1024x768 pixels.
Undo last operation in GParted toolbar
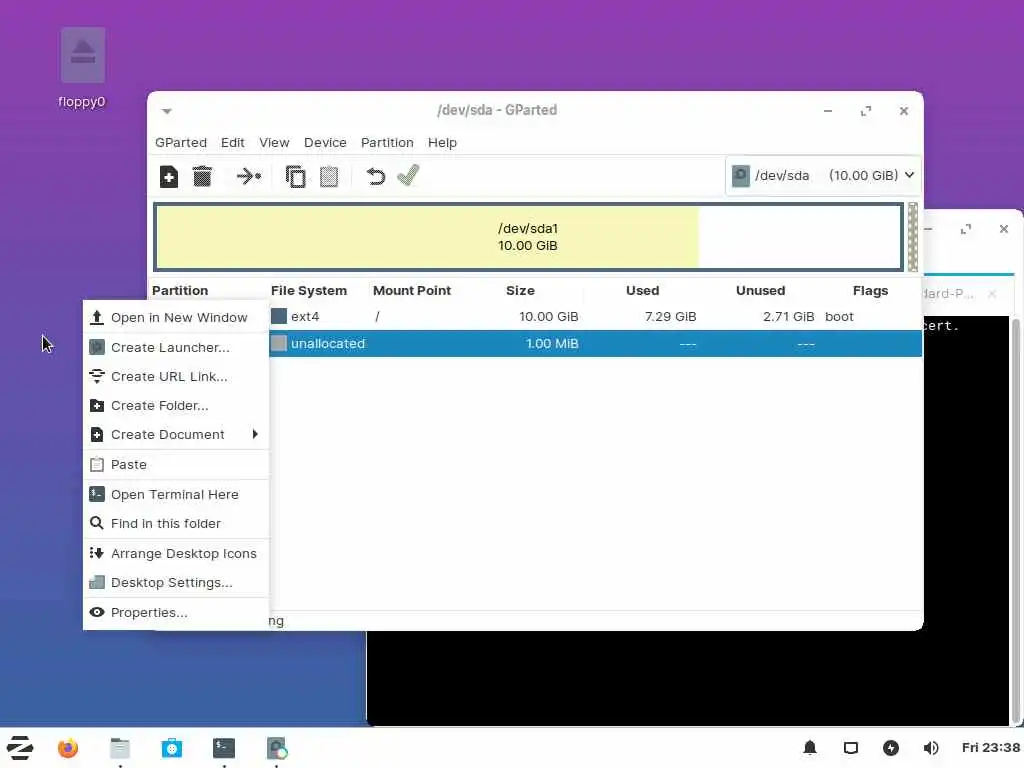point(376,176)
